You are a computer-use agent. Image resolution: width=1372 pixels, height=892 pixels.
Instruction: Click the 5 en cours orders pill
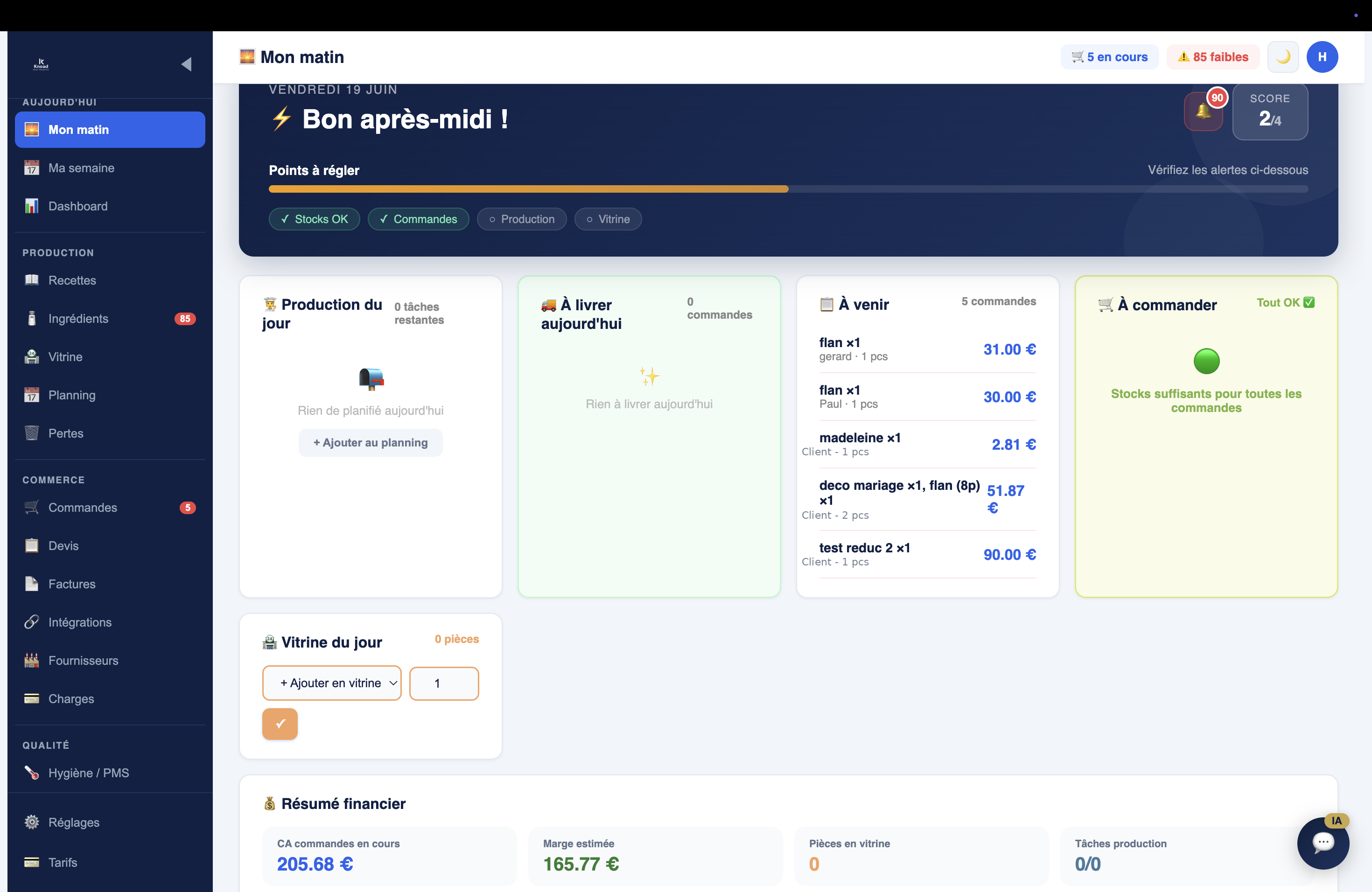(1109, 57)
